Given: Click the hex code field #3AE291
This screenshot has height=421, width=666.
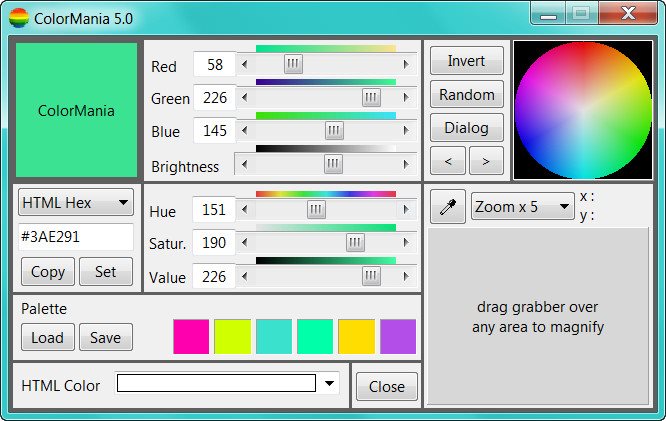Looking at the screenshot, I should tap(76, 237).
